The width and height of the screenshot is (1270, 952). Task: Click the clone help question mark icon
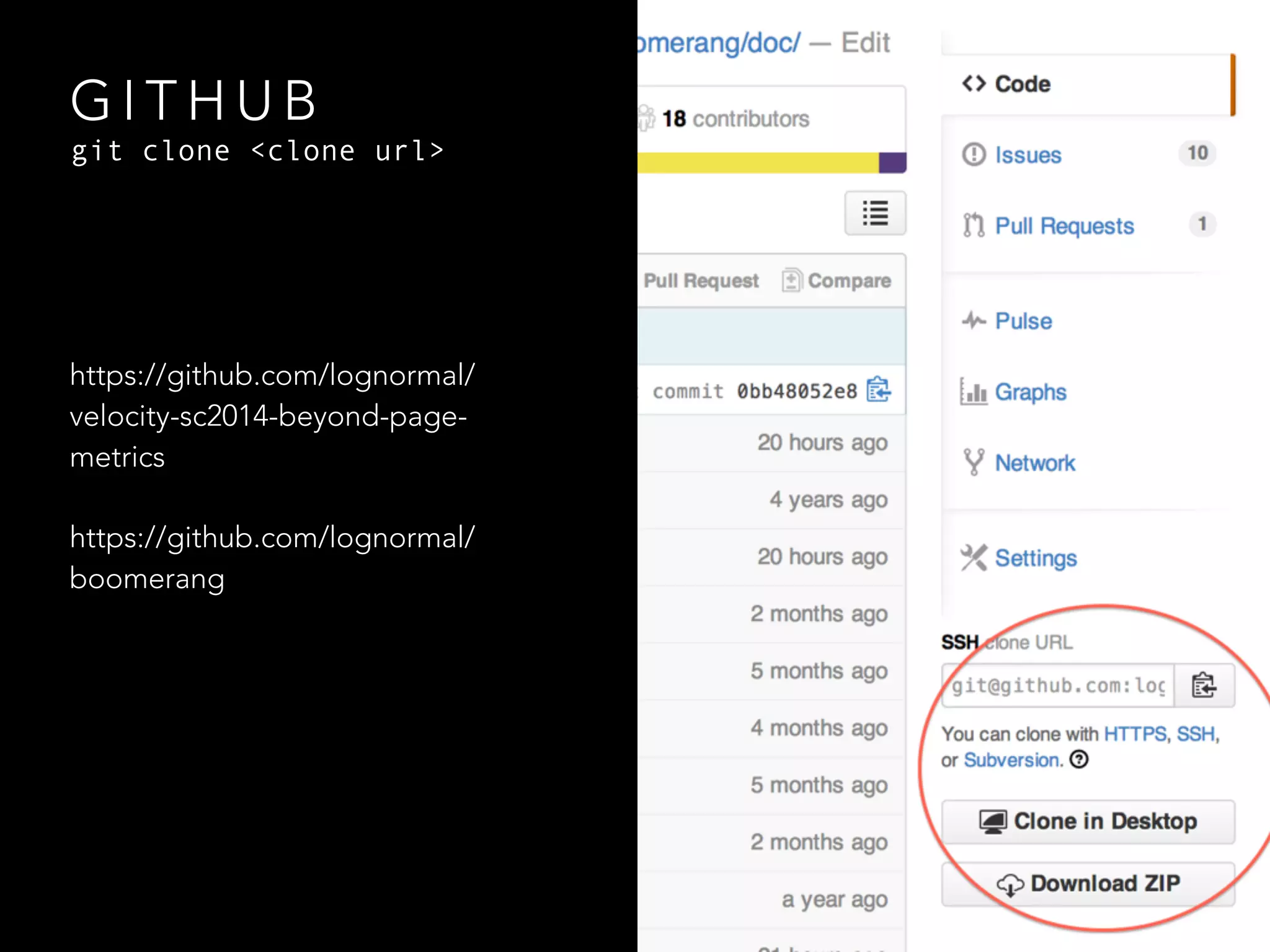[x=1079, y=759]
